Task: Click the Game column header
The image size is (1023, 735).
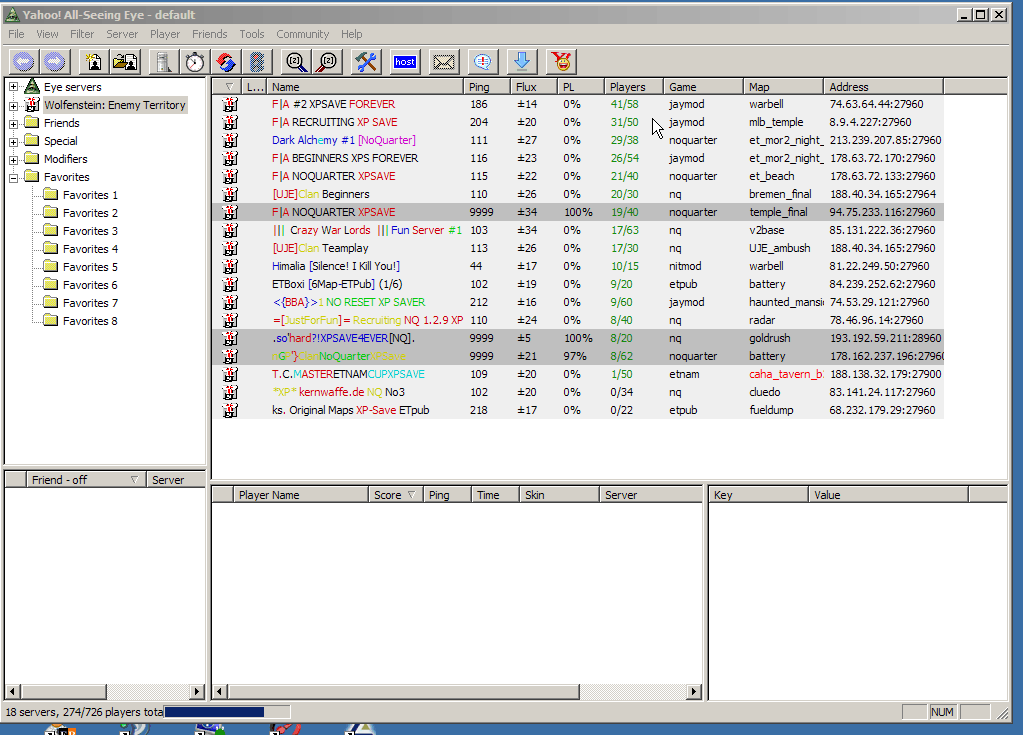Action: click(704, 87)
